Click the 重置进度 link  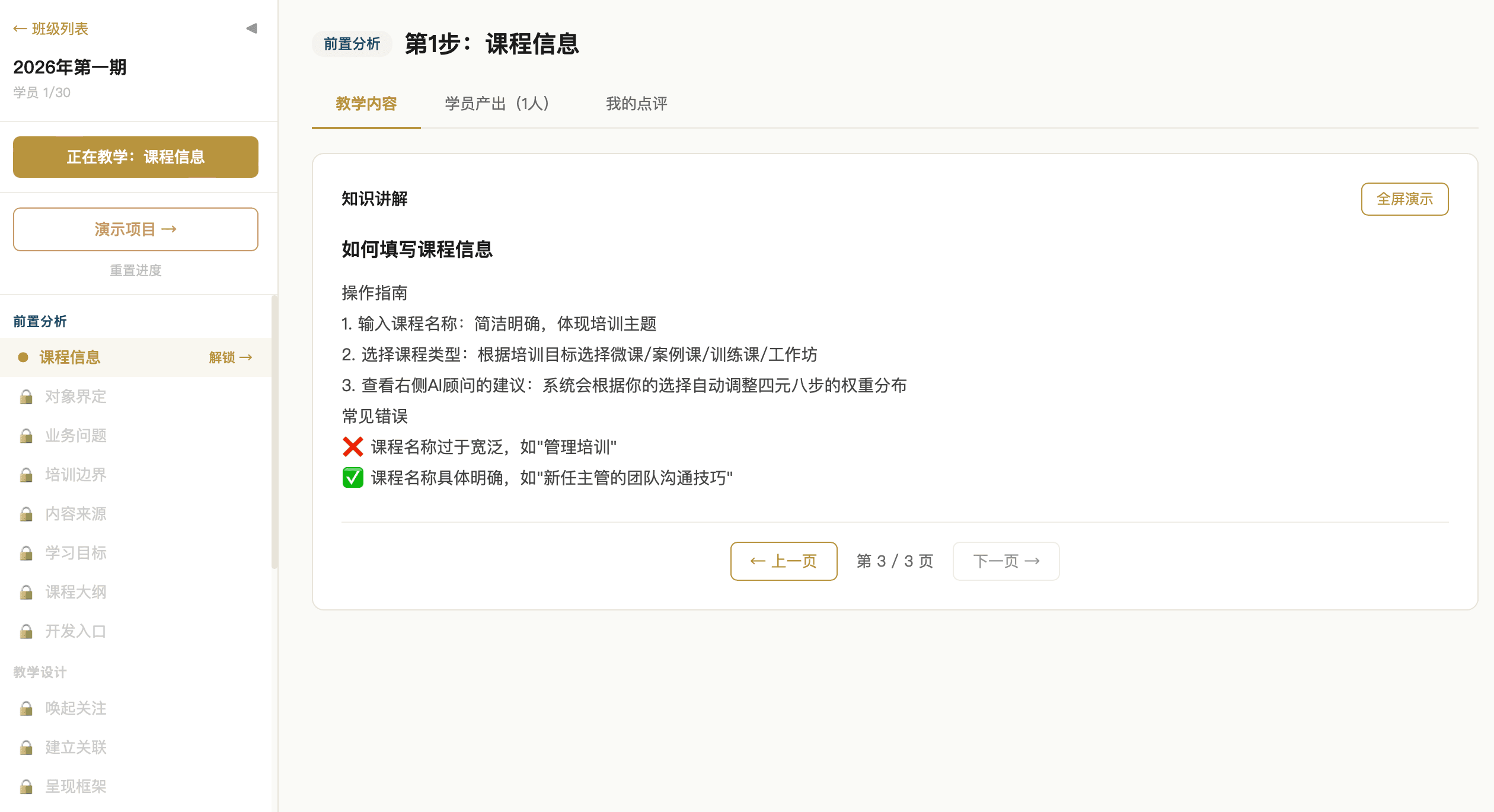point(135,271)
